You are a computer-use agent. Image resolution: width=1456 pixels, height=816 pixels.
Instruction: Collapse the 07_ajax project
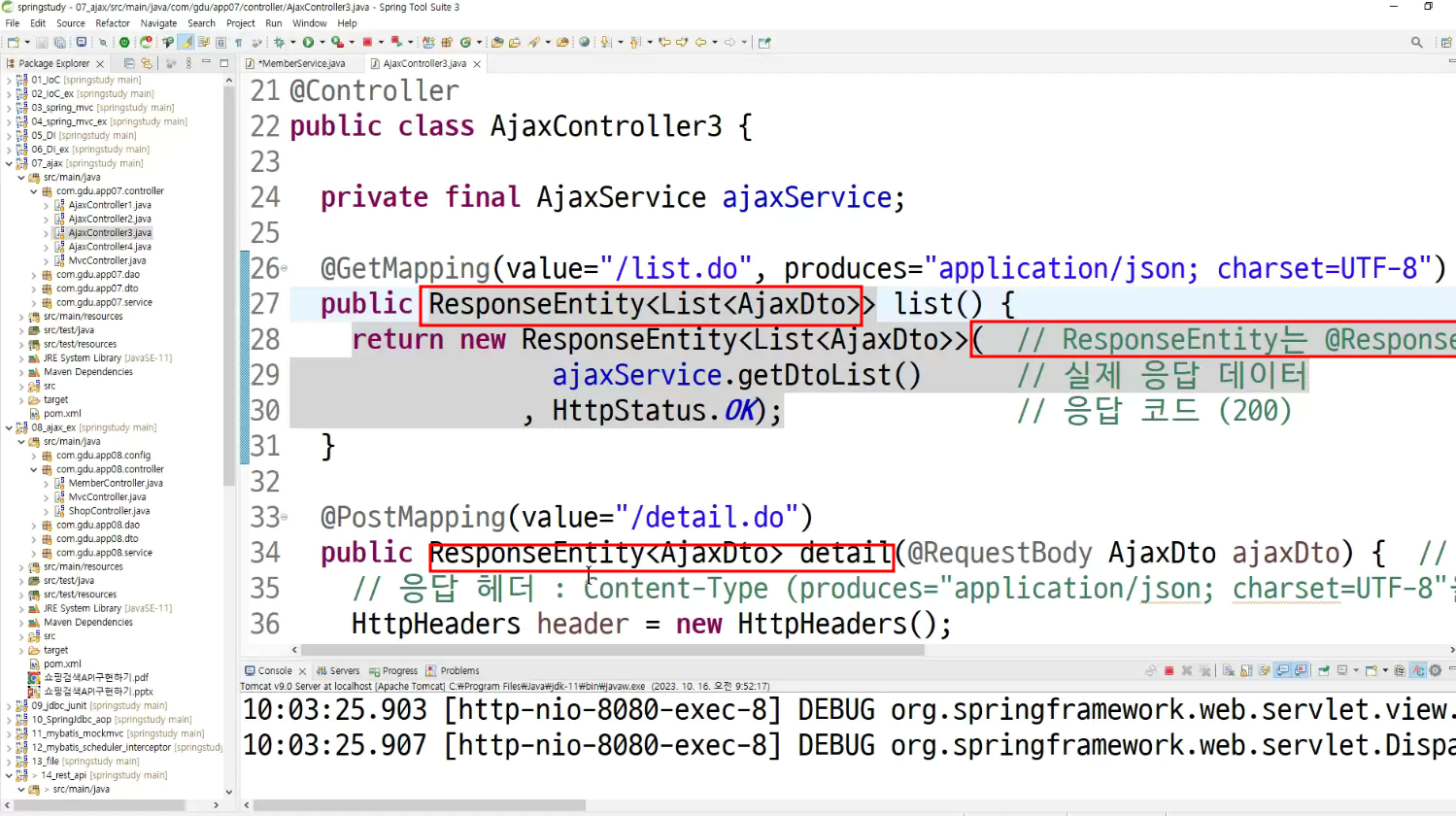click(9, 163)
